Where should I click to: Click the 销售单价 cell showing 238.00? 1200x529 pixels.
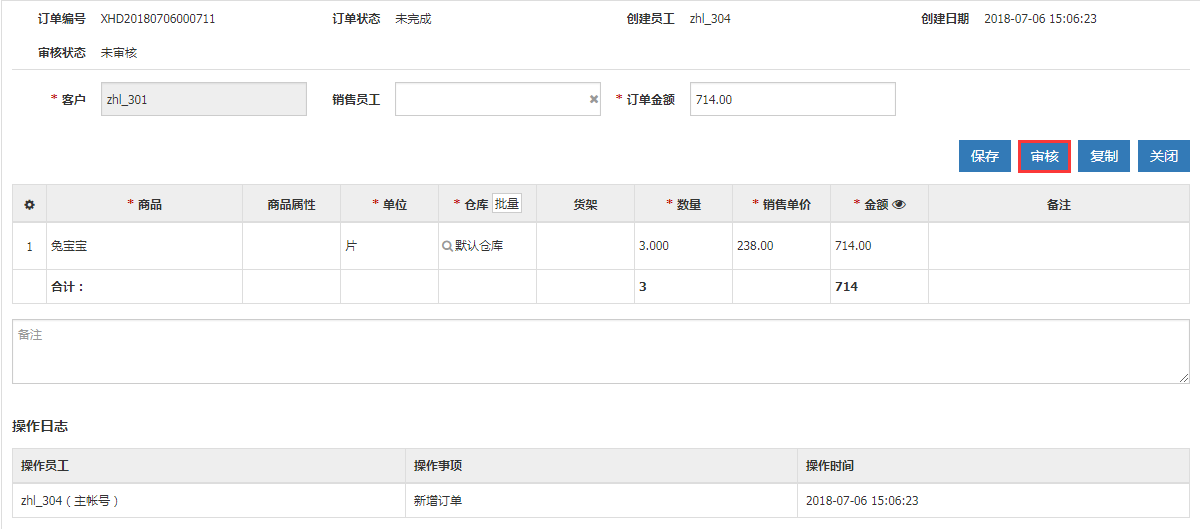click(781, 246)
